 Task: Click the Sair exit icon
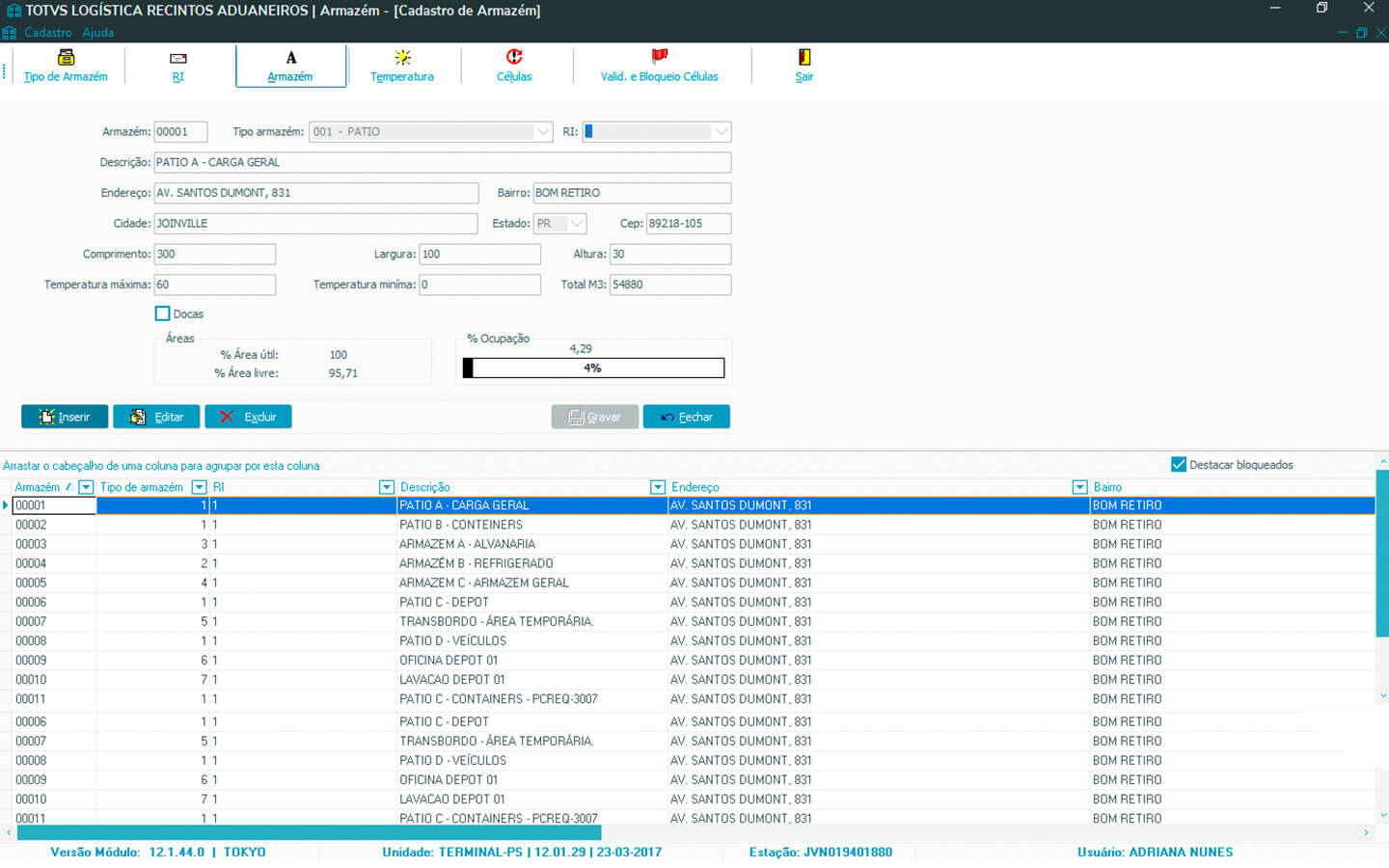[x=803, y=58]
